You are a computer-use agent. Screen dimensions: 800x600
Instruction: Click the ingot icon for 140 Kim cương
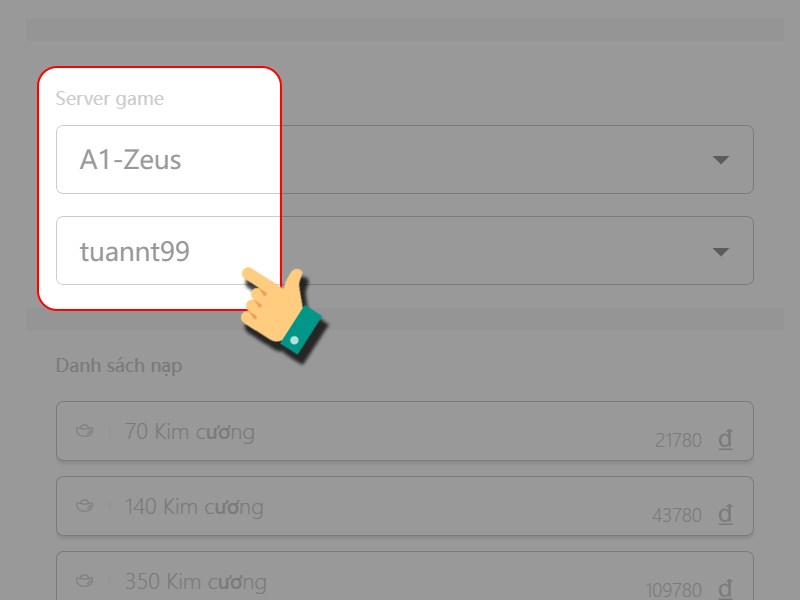click(85, 507)
